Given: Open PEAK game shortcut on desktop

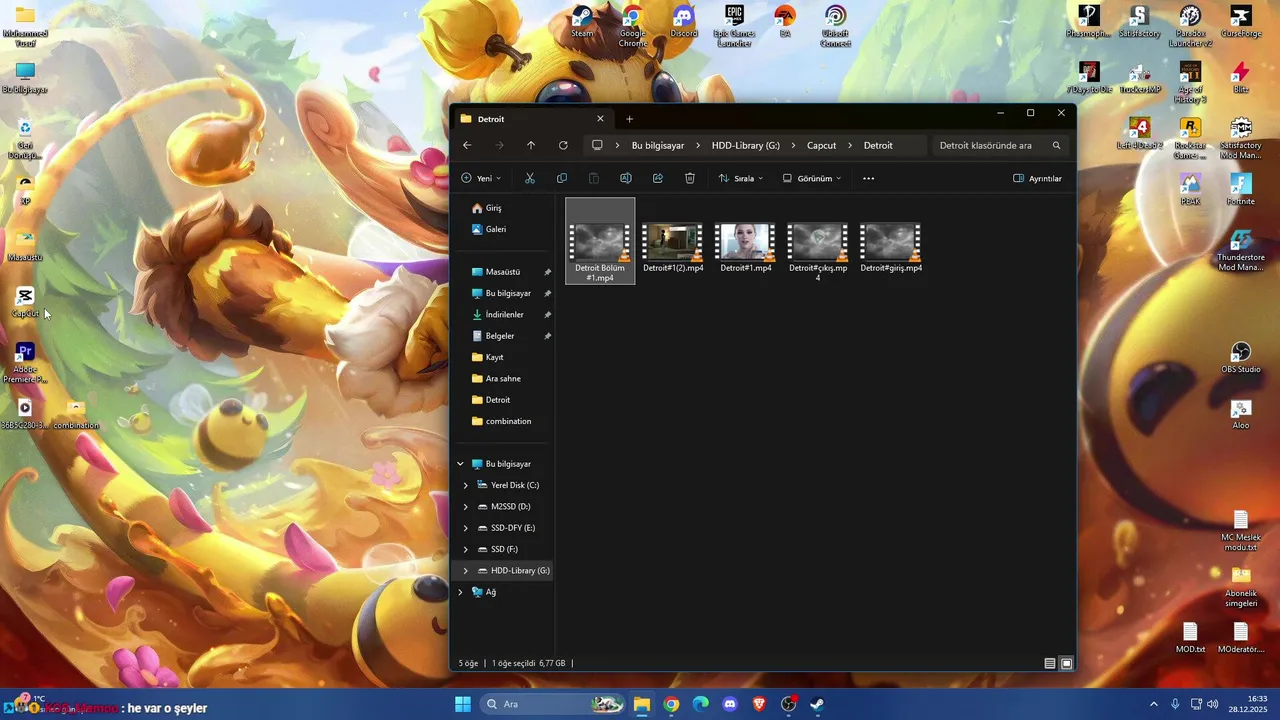Looking at the screenshot, I should click(x=1190, y=189).
